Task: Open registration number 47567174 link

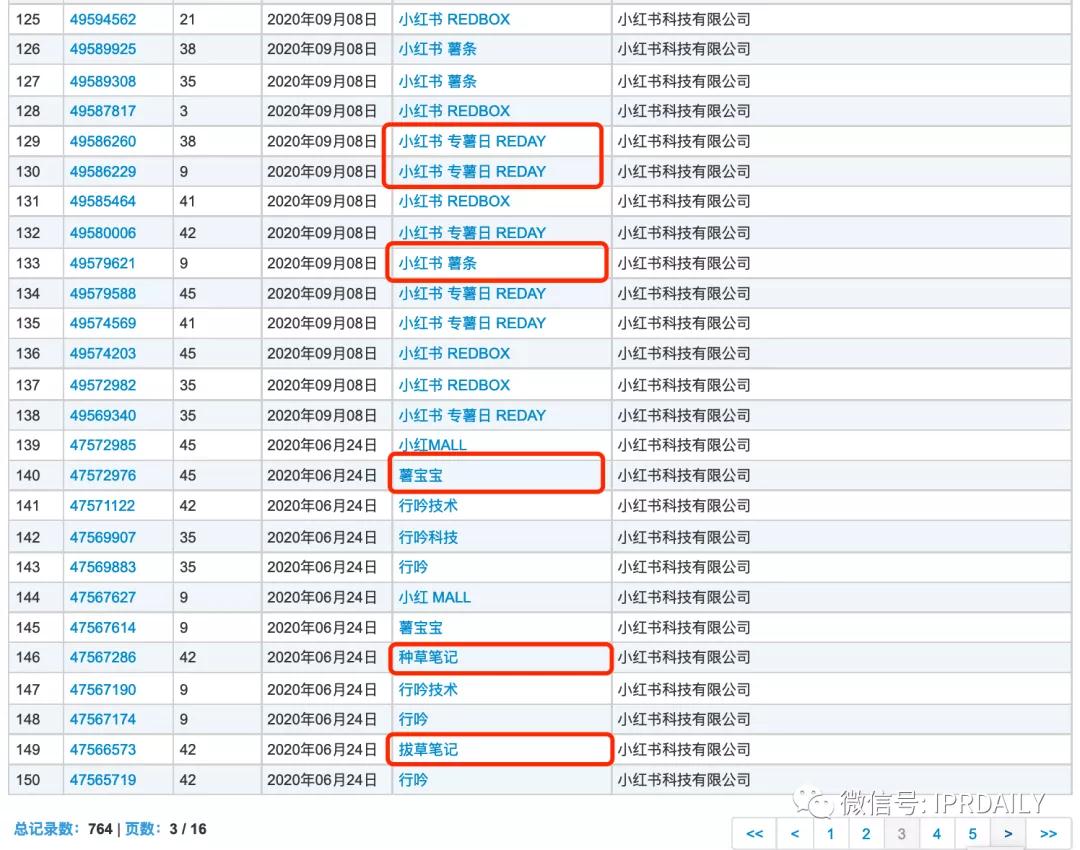Action: (x=103, y=719)
